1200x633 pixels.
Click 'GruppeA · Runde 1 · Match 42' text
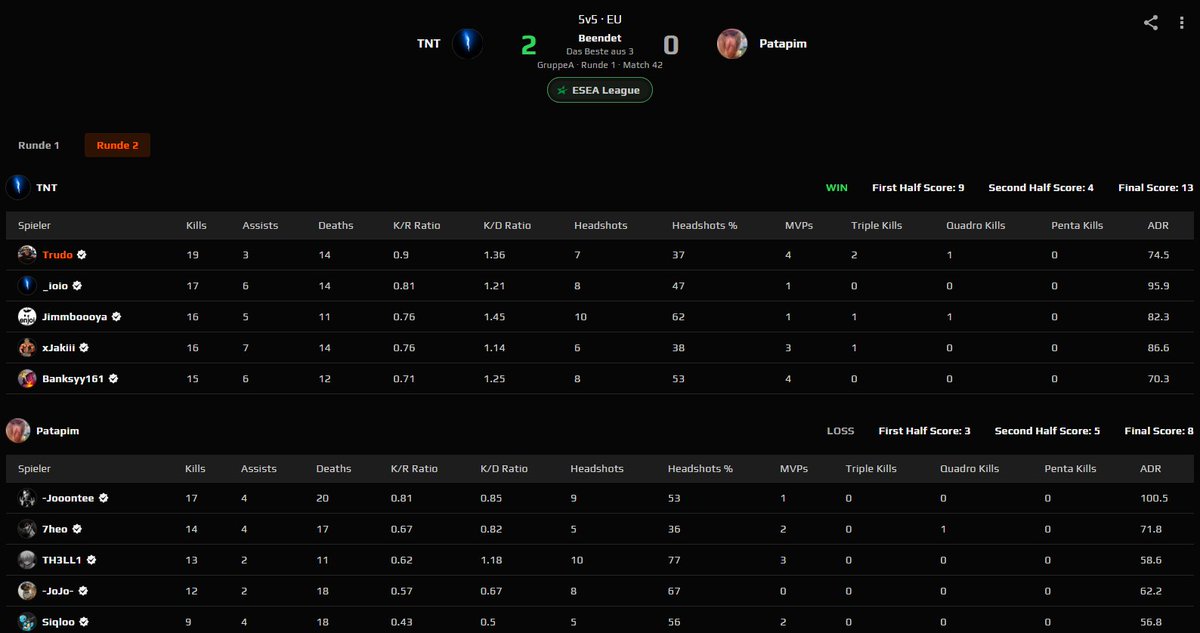(x=600, y=64)
